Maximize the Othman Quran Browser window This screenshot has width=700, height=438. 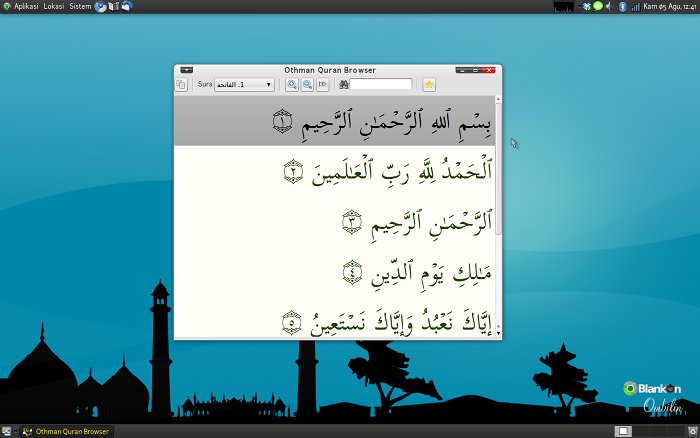475,70
